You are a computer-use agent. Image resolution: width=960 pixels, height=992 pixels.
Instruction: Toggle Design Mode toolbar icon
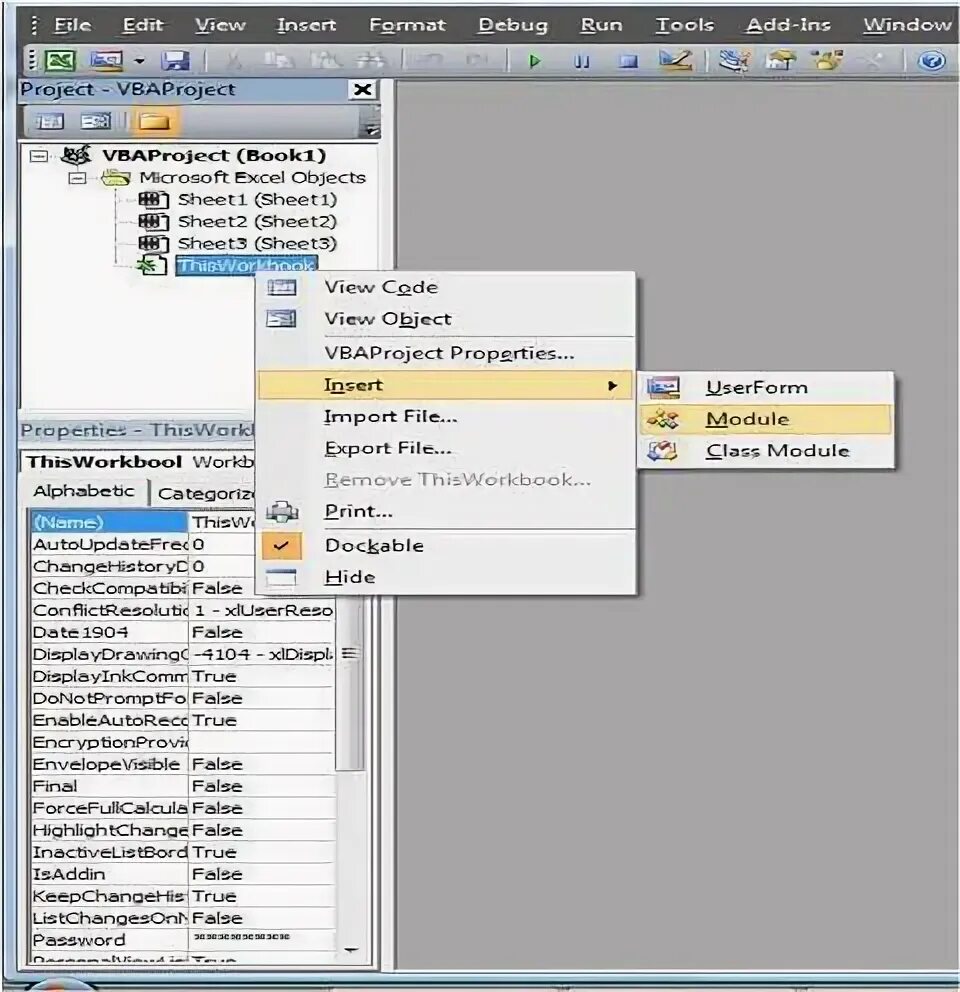[x=675, y=61]
